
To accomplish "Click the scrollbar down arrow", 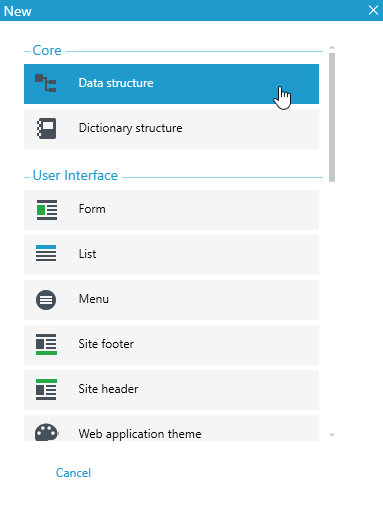I will pos(332,435).
